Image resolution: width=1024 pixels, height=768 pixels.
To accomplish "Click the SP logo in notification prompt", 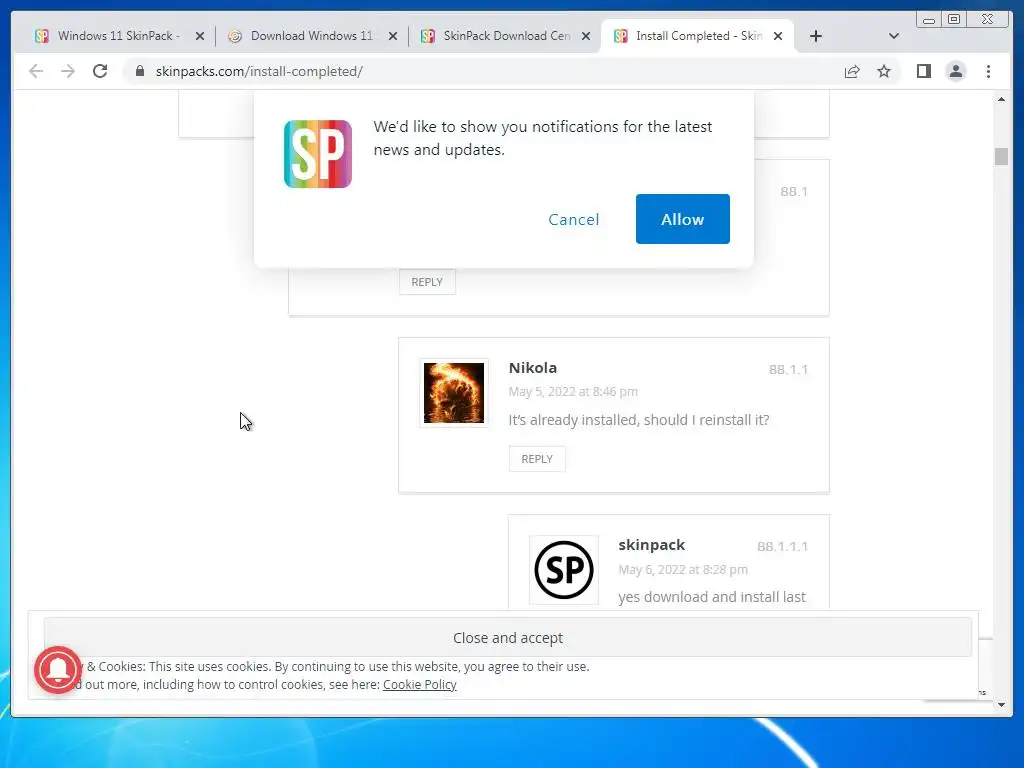I will click(318, 154).
